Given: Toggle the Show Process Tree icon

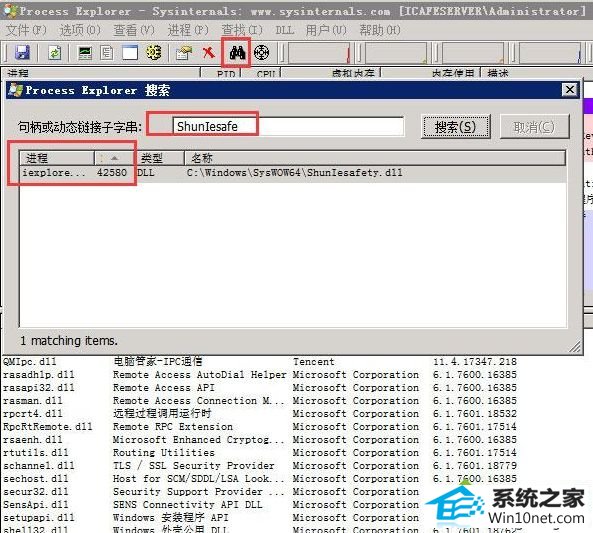Looking at the screenshot, I should (107, 52).
